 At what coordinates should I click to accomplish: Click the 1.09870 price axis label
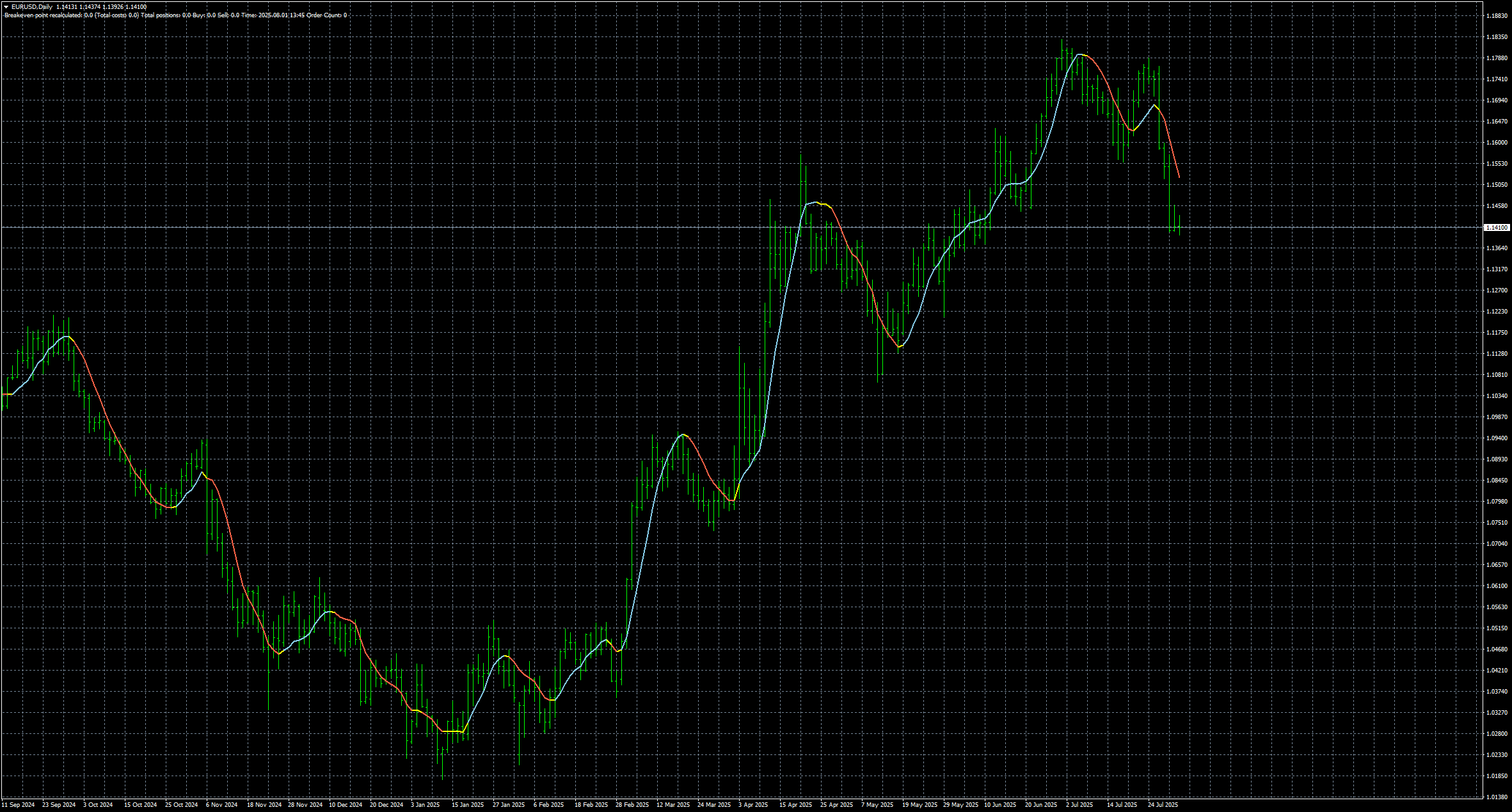1497,417
